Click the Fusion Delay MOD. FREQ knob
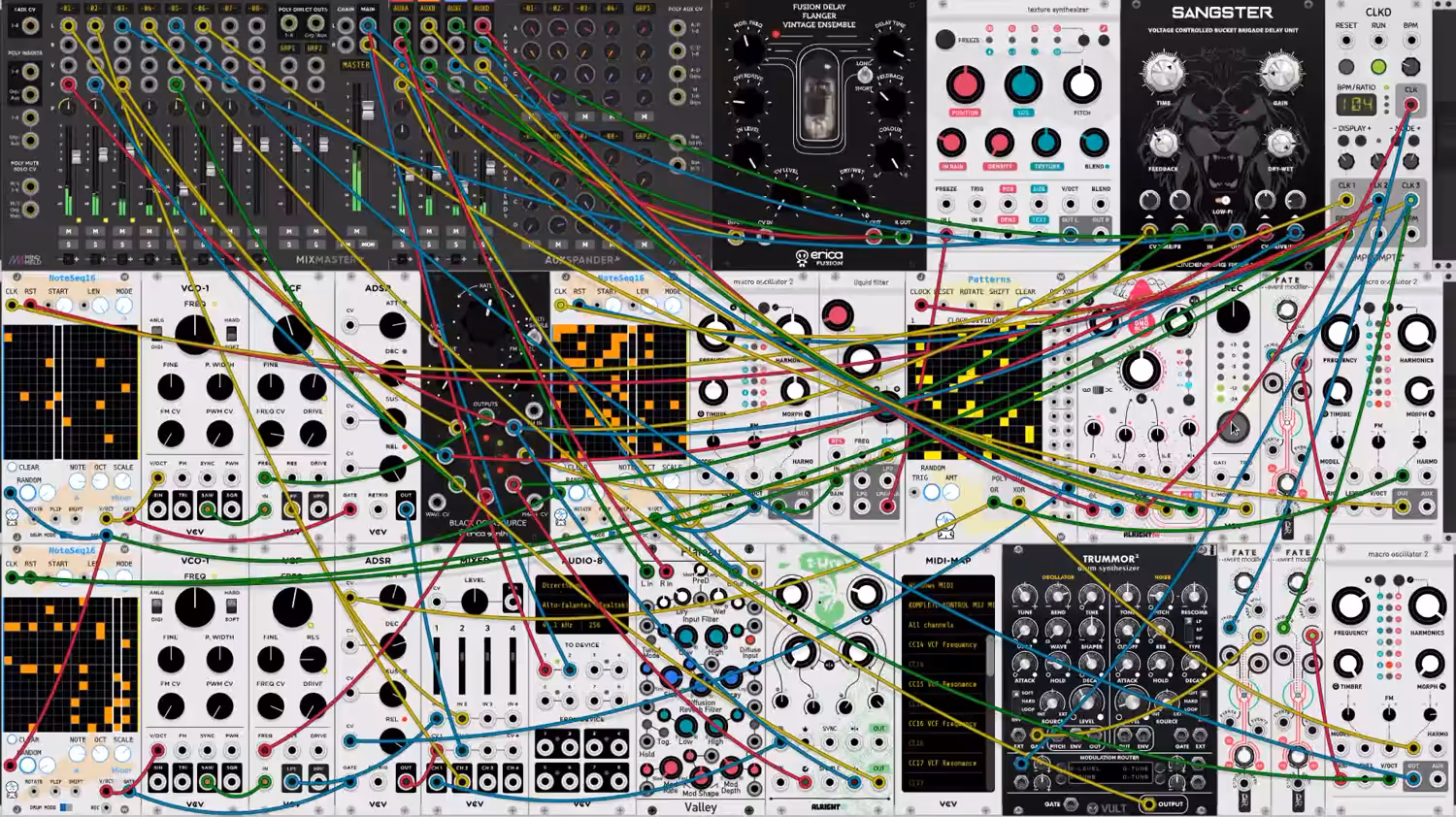This screenshot has height=817, width=1456. pyautogui.click(x=747, y=45)
